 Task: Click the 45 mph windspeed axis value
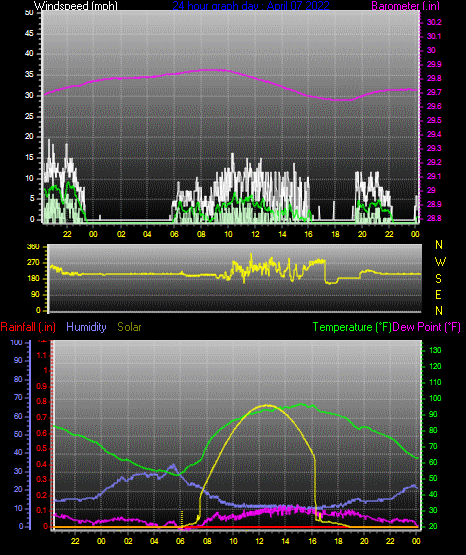[x=29, y=33]
